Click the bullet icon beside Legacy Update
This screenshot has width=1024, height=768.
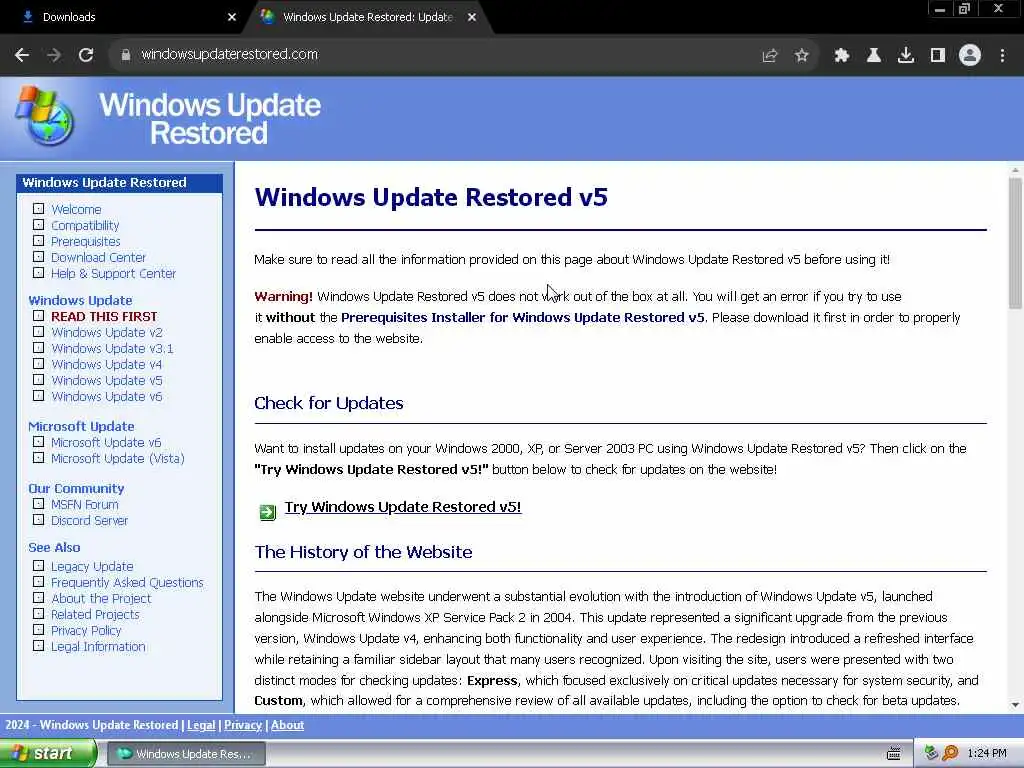(39, 566)
